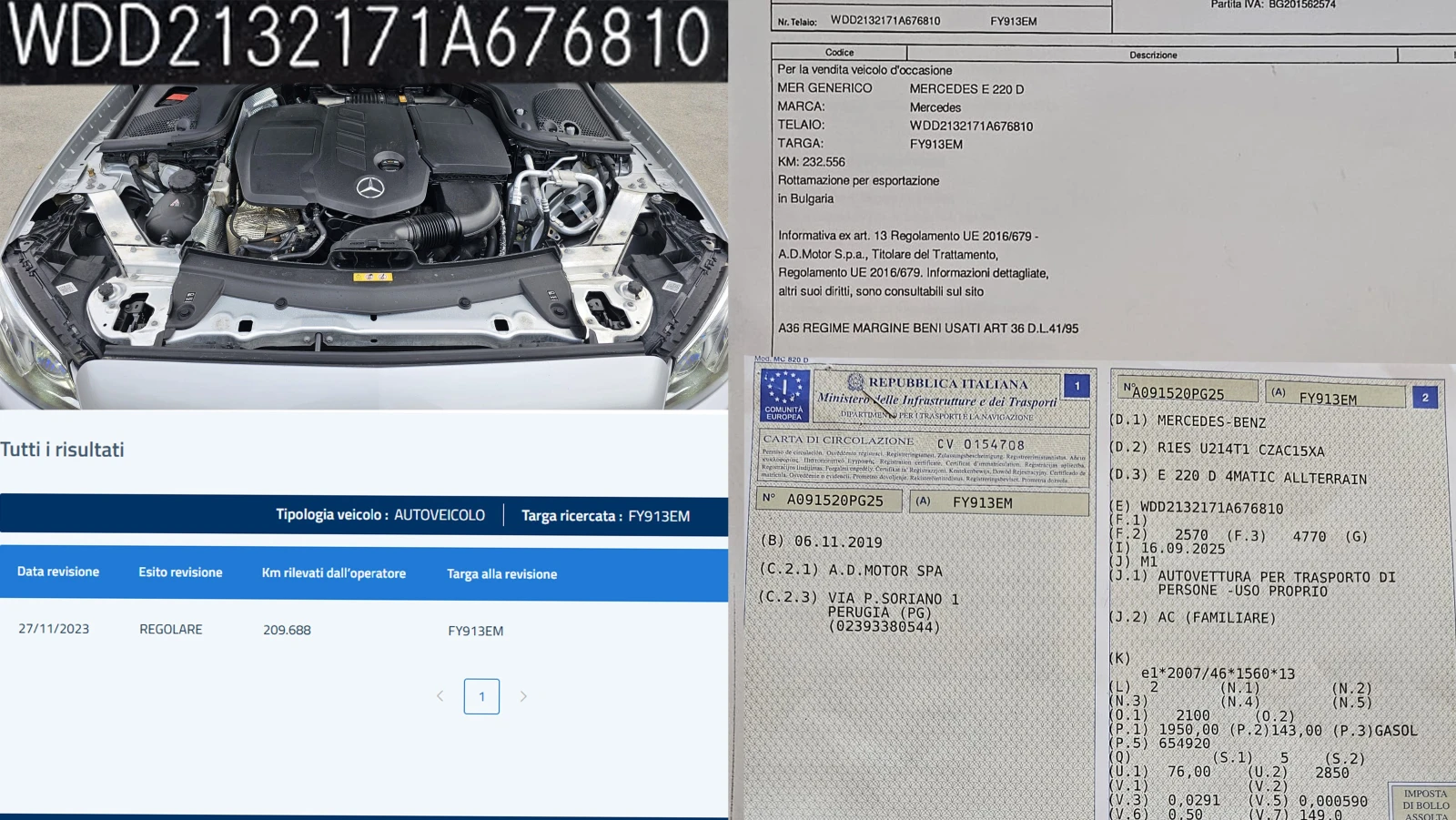Click the revision date 27/11/2023 cell

(x=54, y=629)
